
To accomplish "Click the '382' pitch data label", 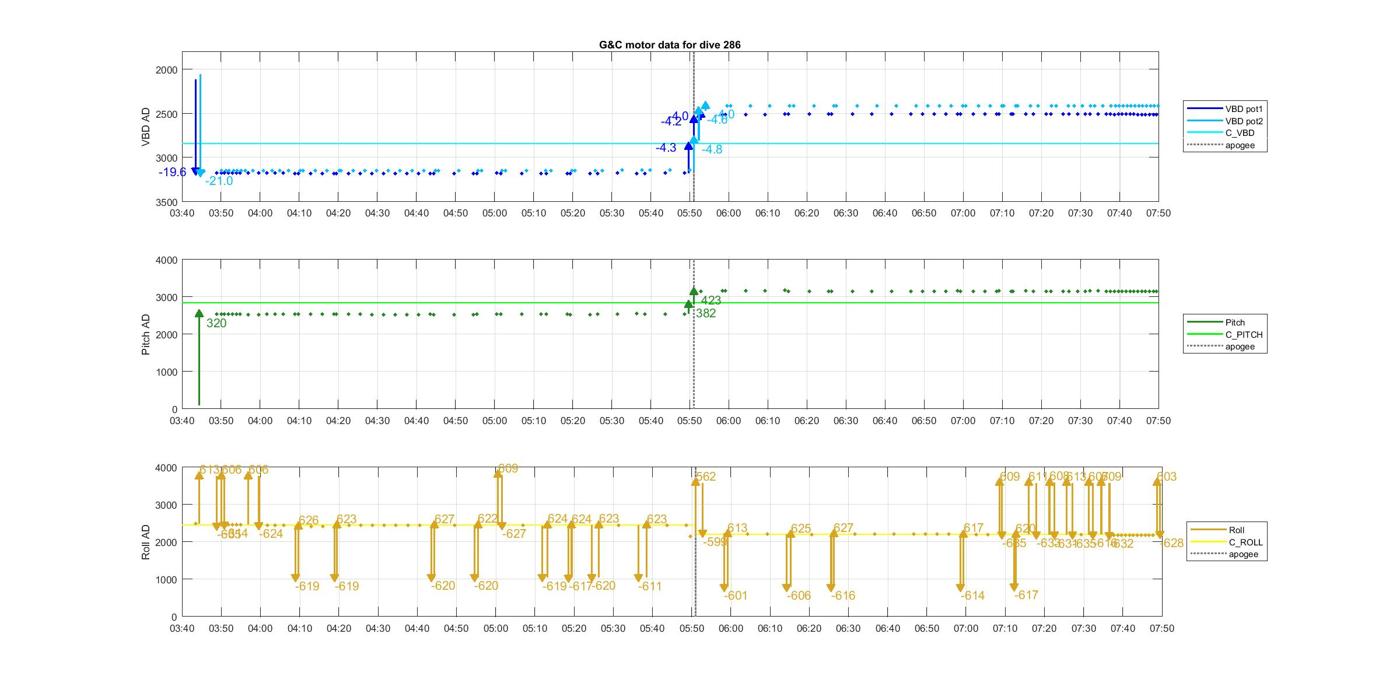I will (706, 313).
